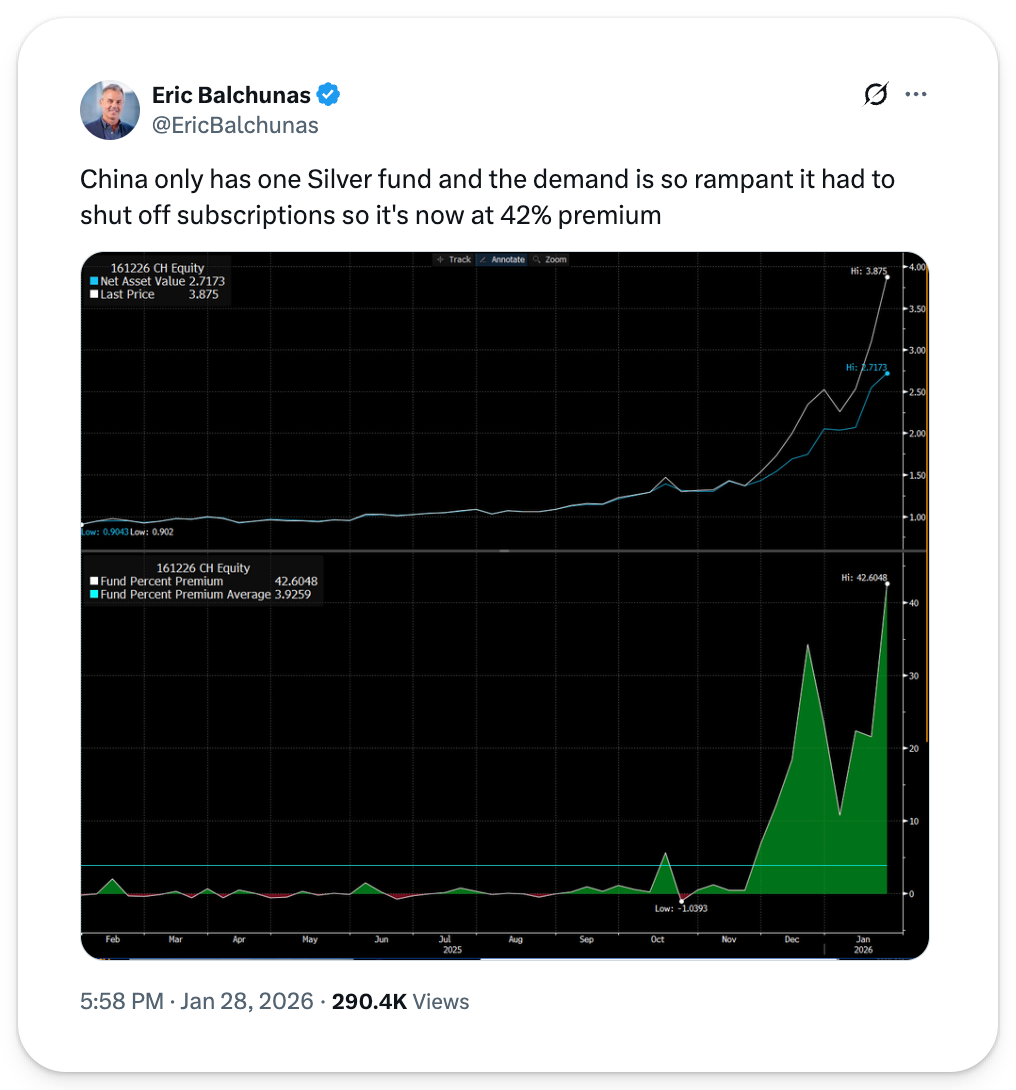This screenshot has width=1016, height=1090.
Task: Select the Track tool in chart toolbar
Action: (454, 259)
